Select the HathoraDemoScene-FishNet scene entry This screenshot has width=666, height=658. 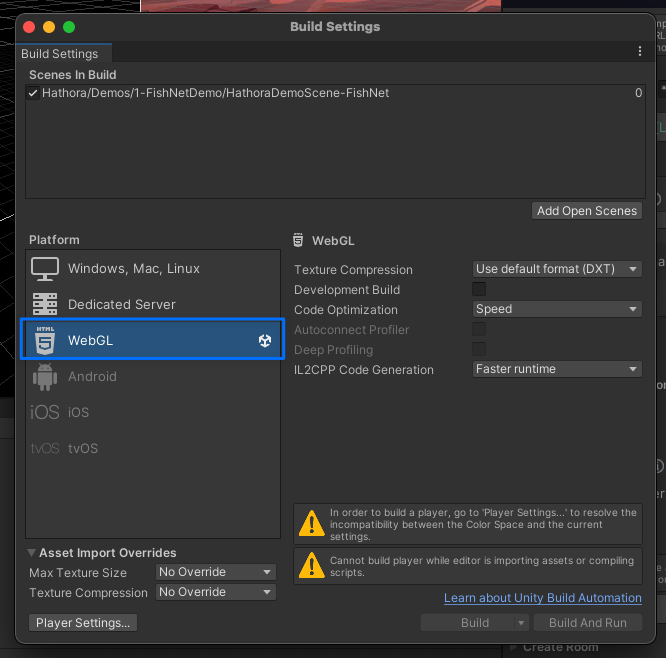[335, 93]
